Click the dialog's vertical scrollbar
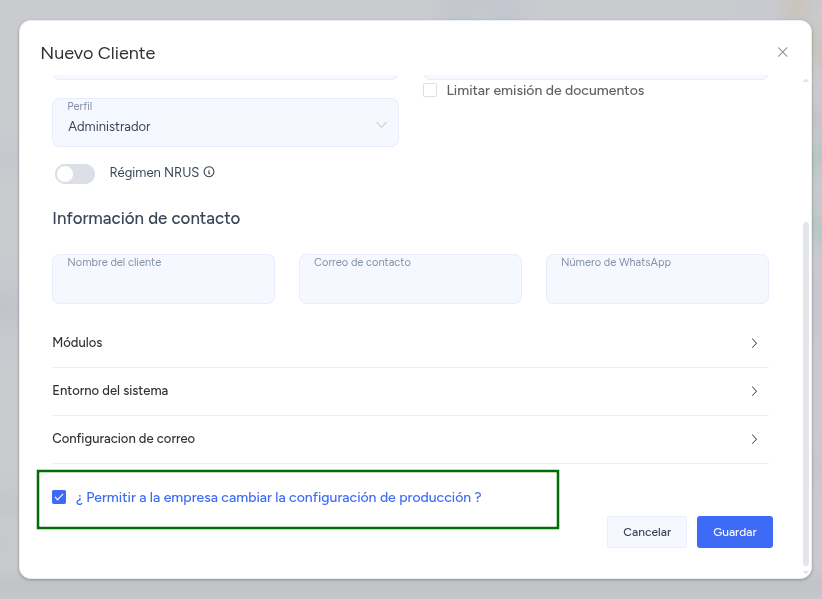 tap(806, 393)
